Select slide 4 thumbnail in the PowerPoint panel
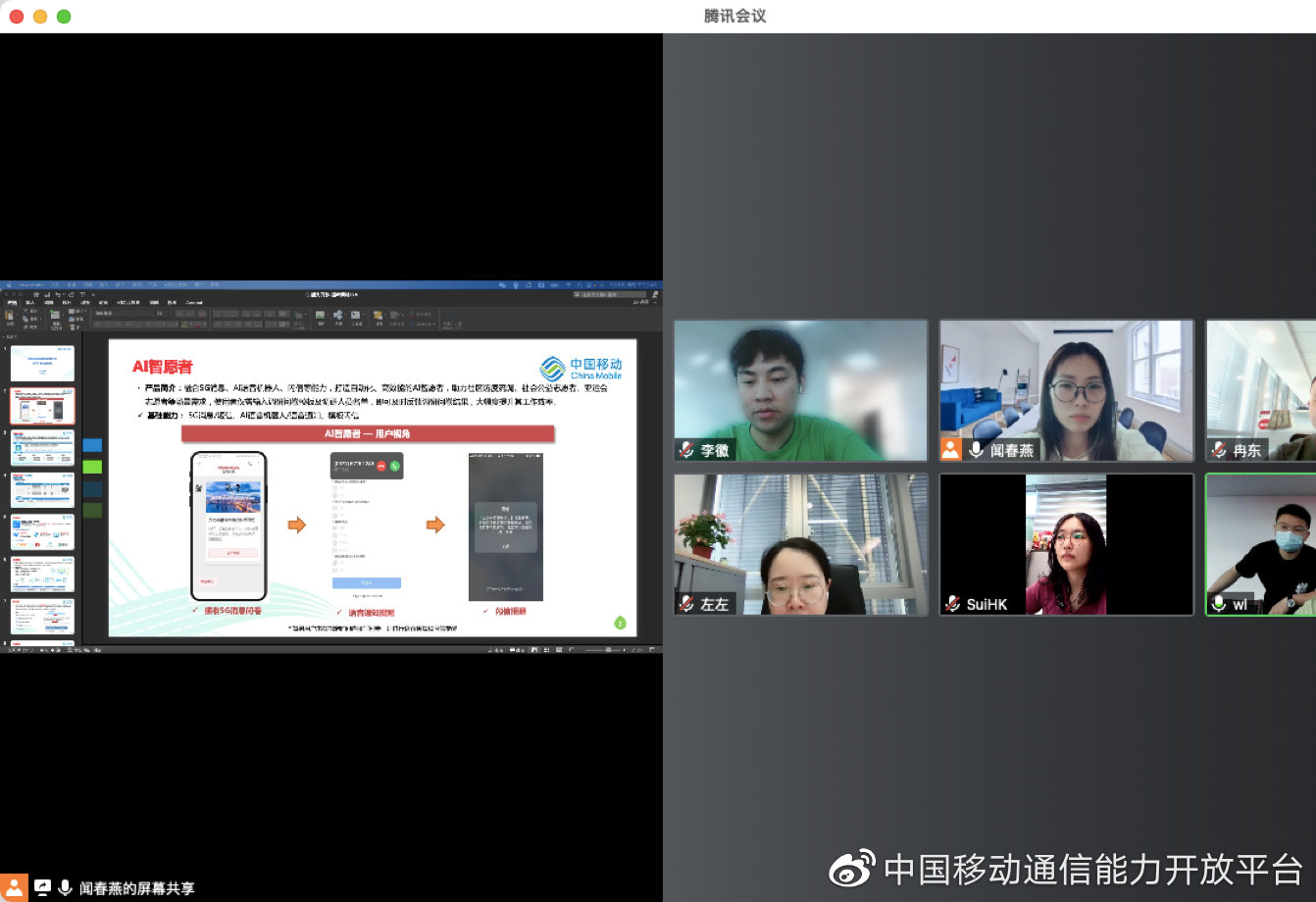The width and height of the screenshot is (1316, 902). point(42,489)
